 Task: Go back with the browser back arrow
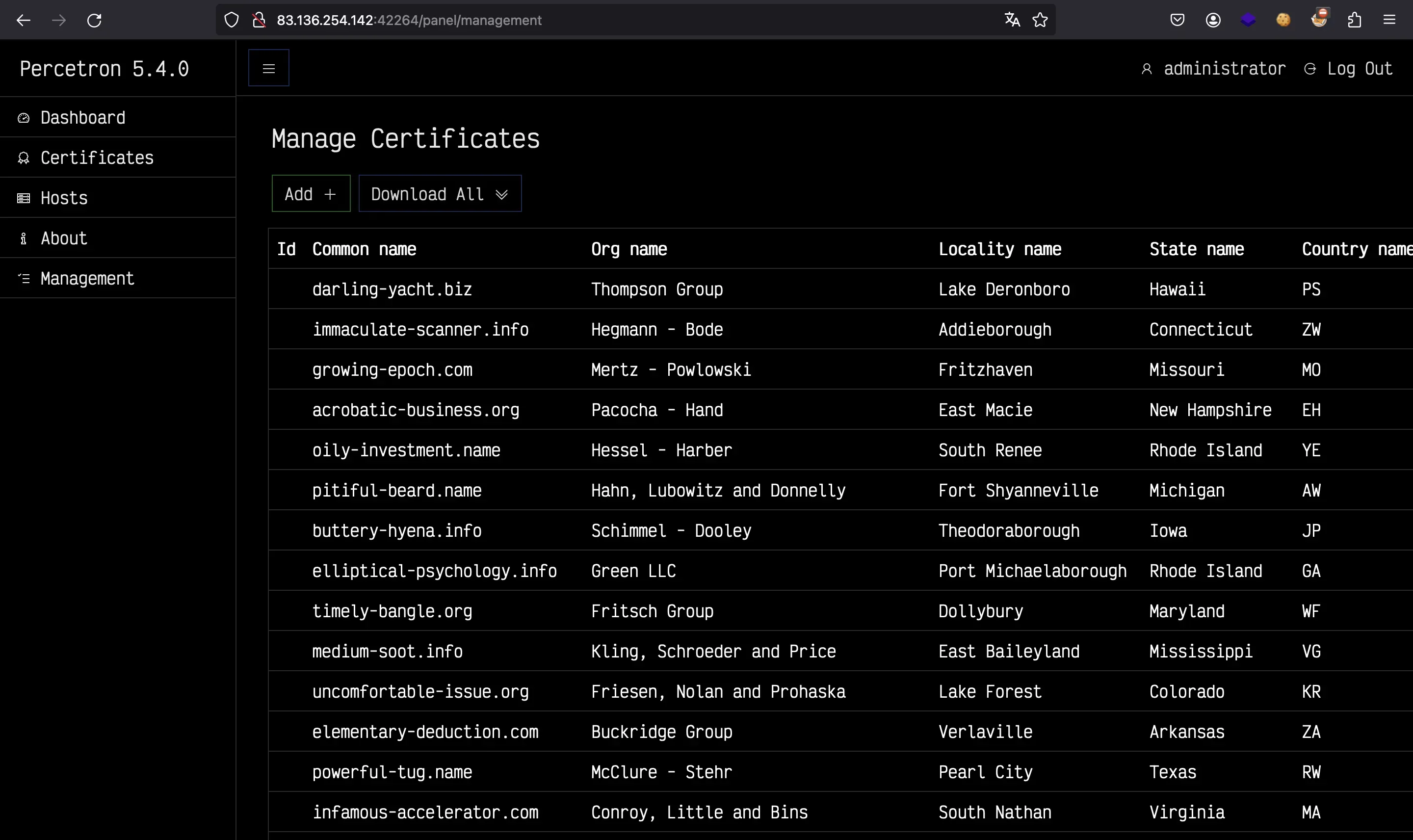coord(23,21)
